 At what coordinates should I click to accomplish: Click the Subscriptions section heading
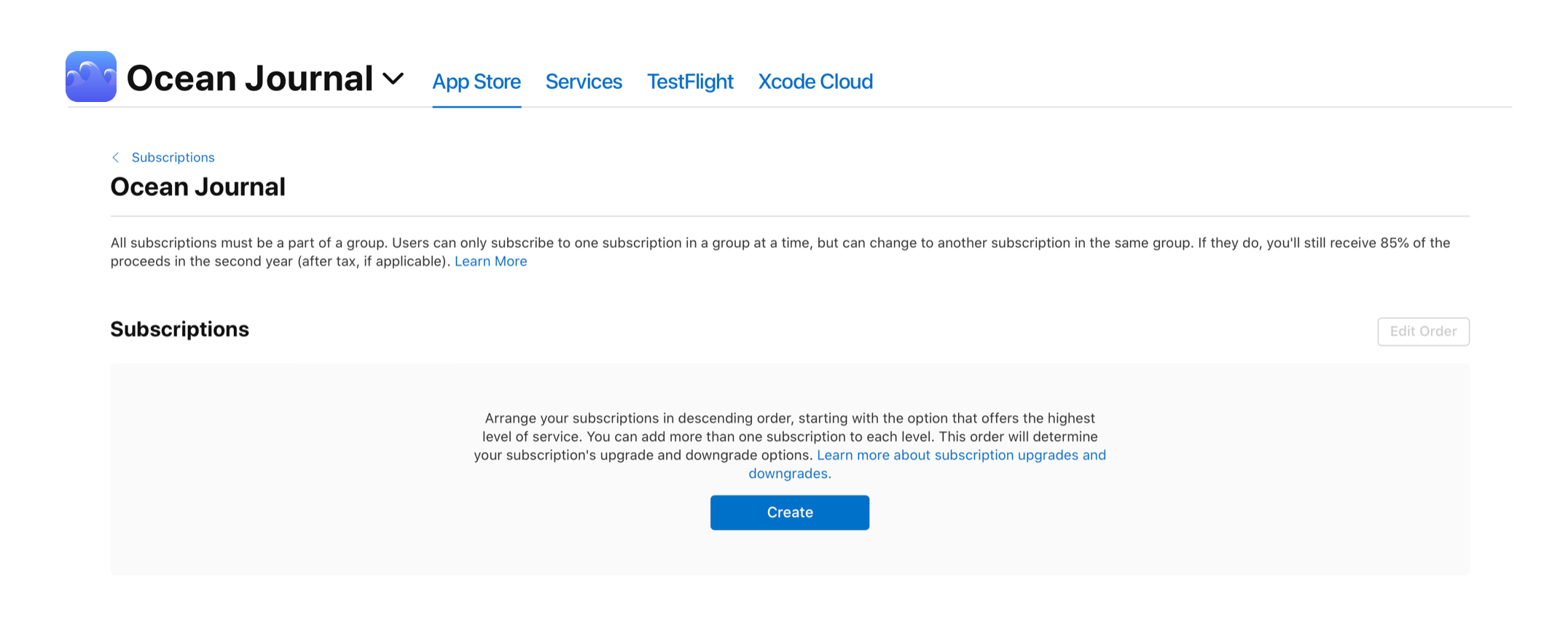point(179,329)
